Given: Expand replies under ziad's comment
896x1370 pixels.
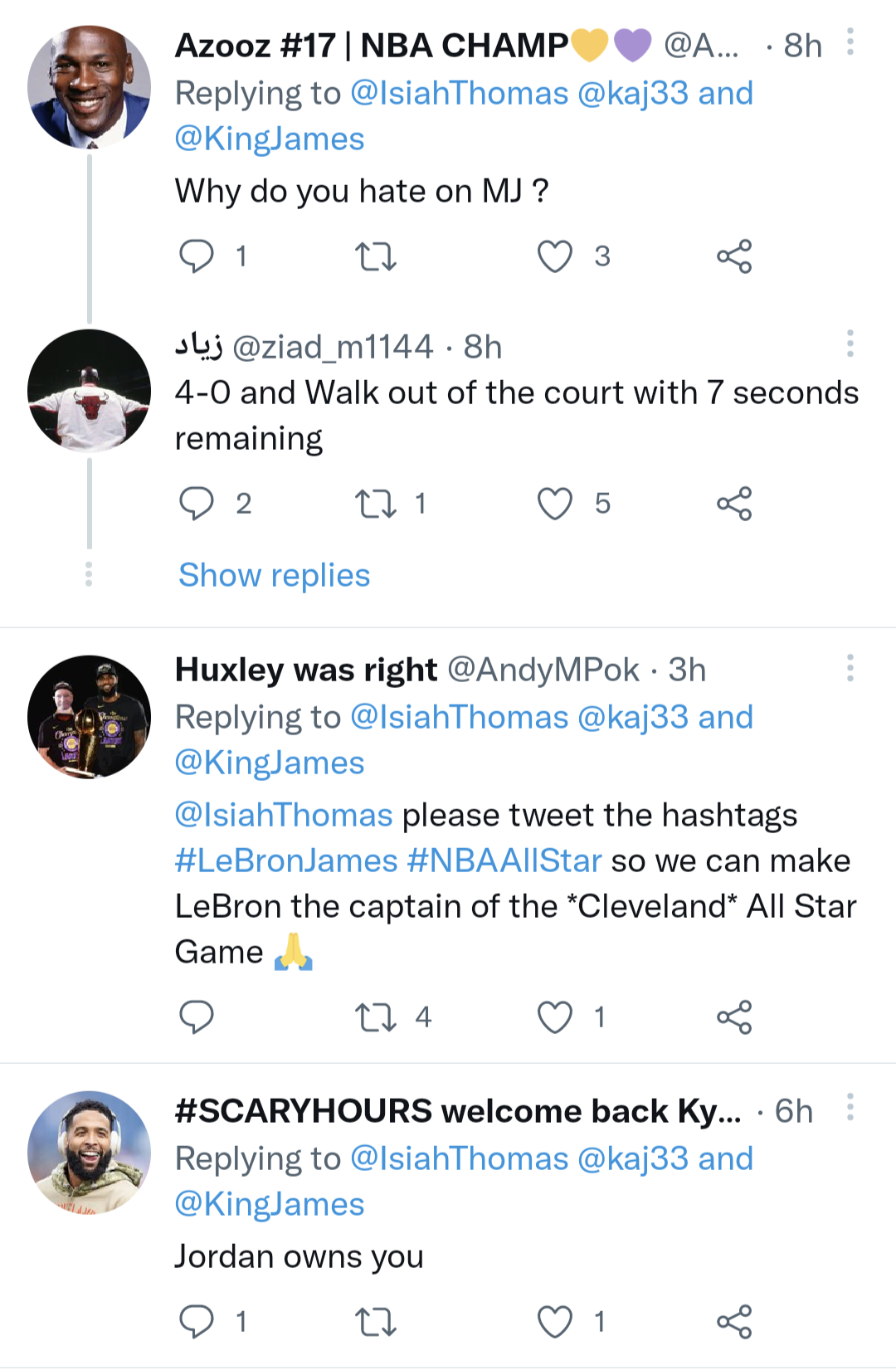Looking at the screenshot, I should pyautogui.click(x=274, y=574).
